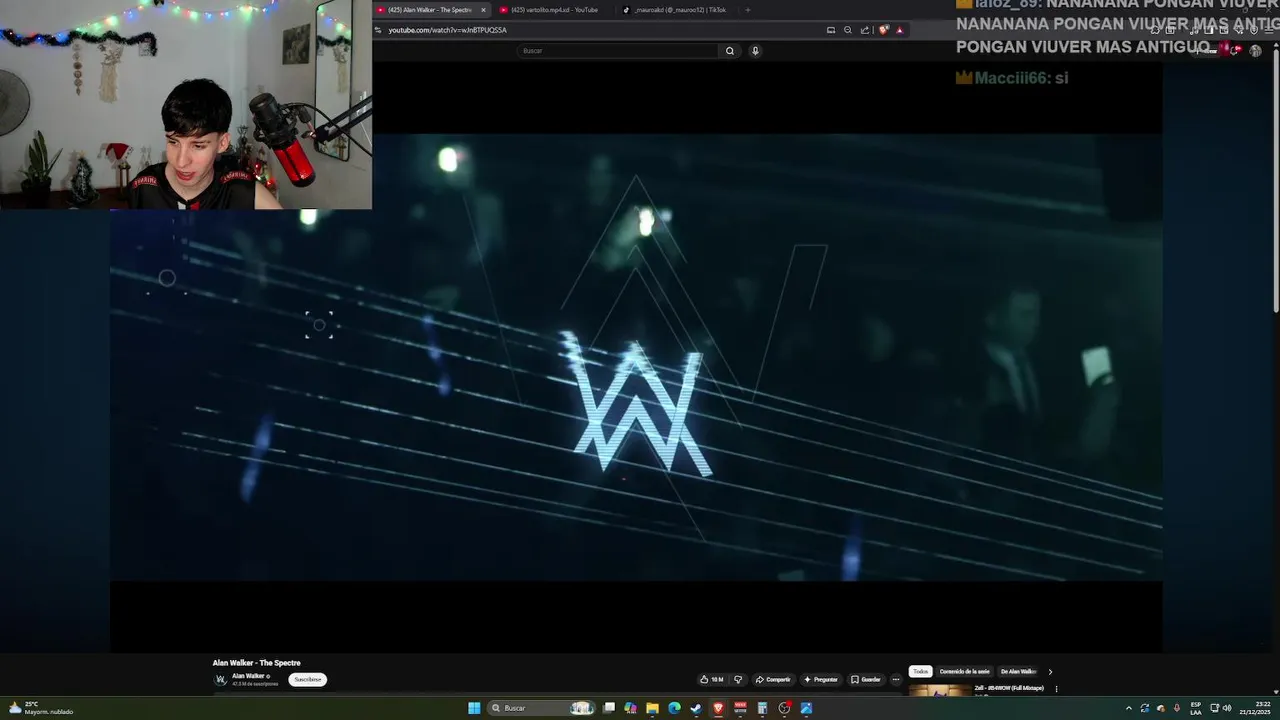Click the Brave Rewards triangle icon
Viewport: 1280px width, 720px height.
[899, 30]
